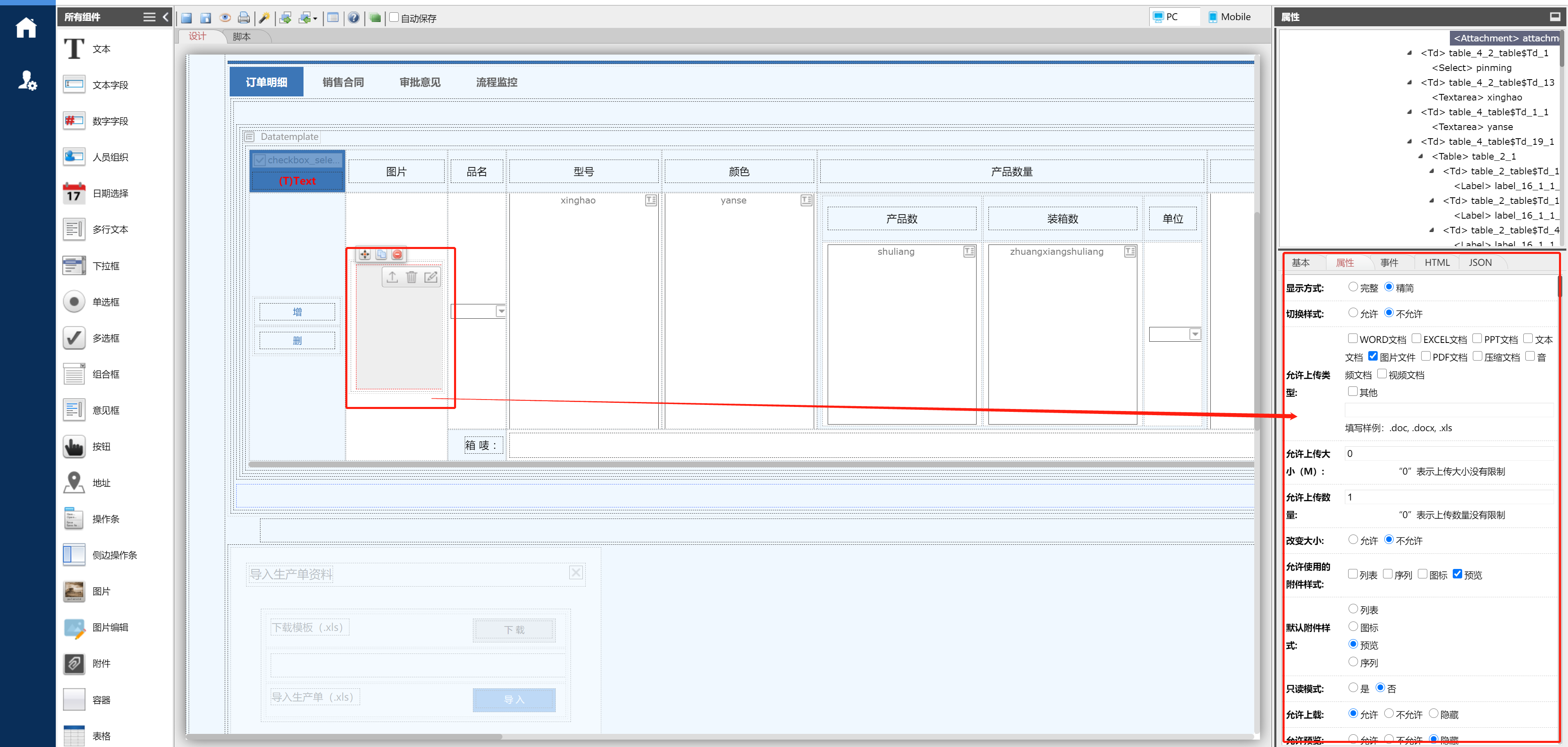Viewport: 1568px width, 747px height.
Task: Open the 单位 column dropdown
Action: (x=1195, y=334)
